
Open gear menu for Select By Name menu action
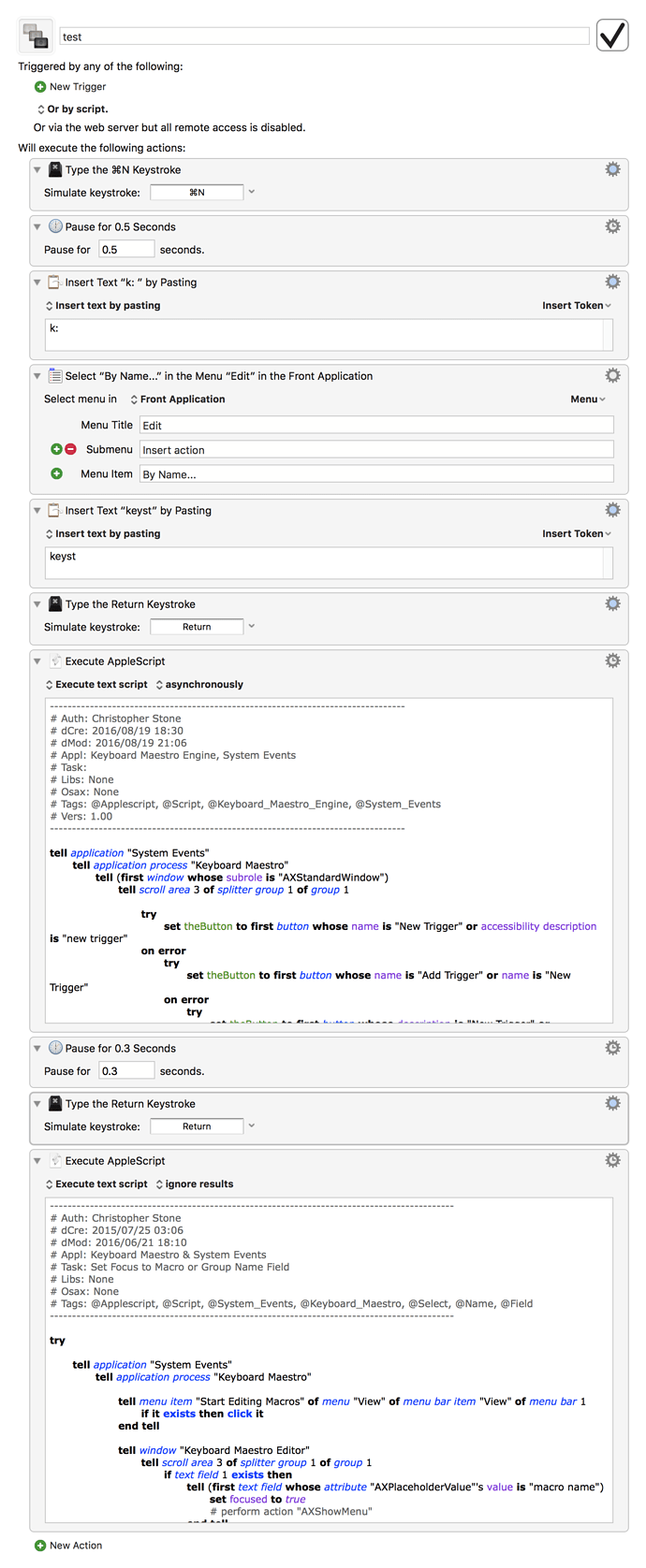[x=612, y=375]
